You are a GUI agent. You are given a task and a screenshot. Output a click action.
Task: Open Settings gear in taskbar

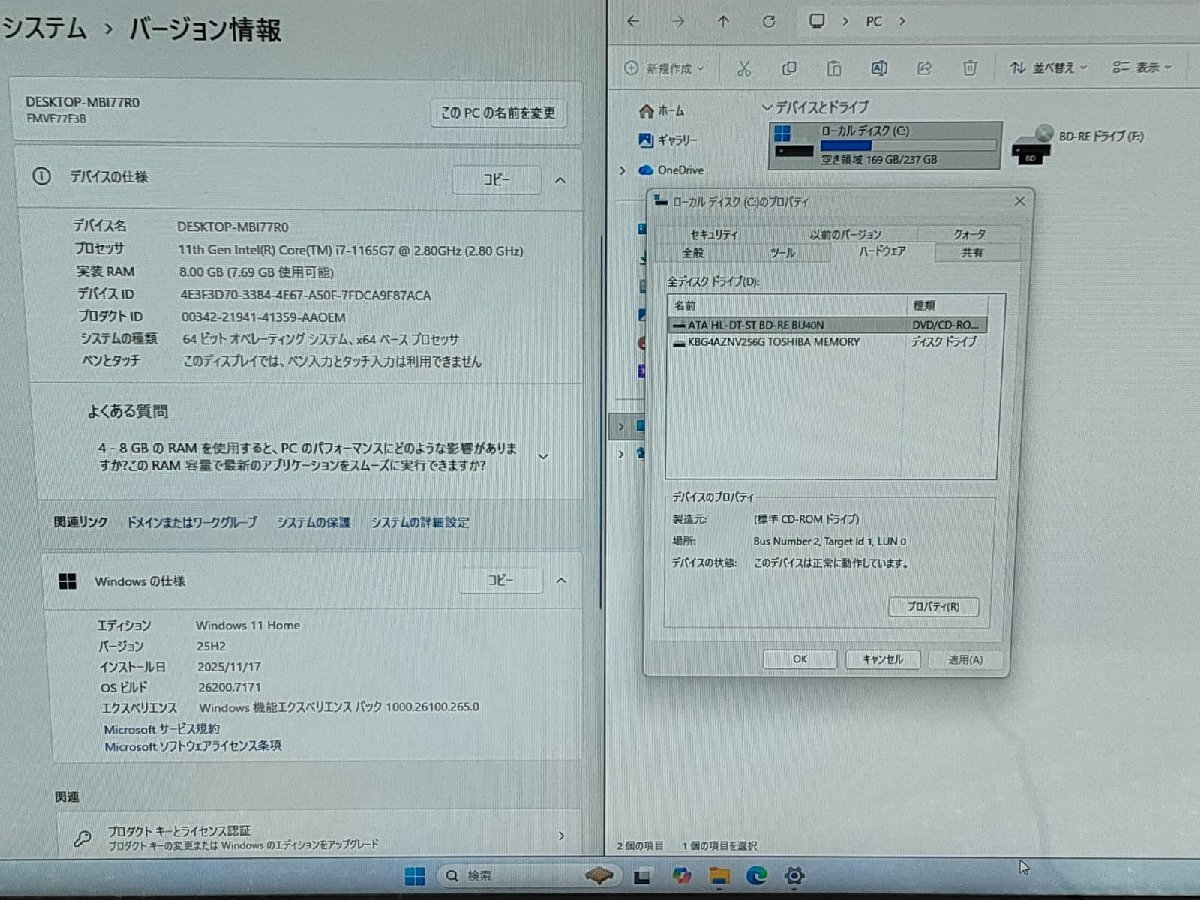coord(795,876)
